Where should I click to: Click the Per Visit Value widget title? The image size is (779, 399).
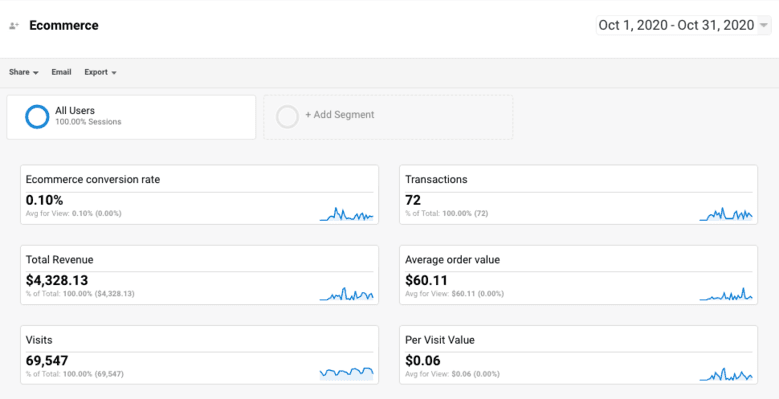click(x=440, y=340)
